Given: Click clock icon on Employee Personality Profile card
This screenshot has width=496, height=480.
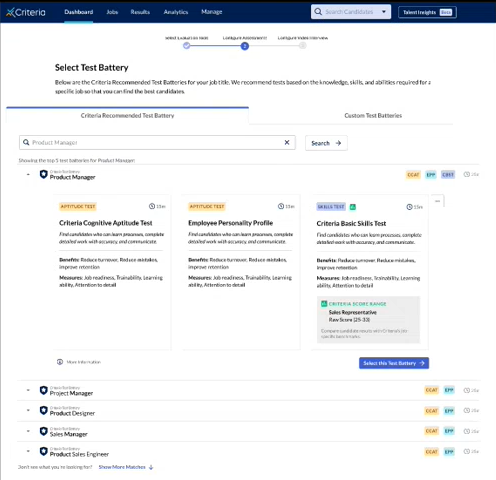Looking at the screenshot, I should point(281,206).
